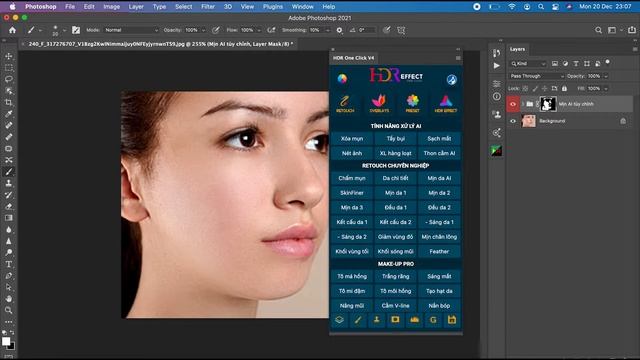Click the Trắng răng button
The height and width of the screenshot is (360, 640).
[x=396, y=277]
